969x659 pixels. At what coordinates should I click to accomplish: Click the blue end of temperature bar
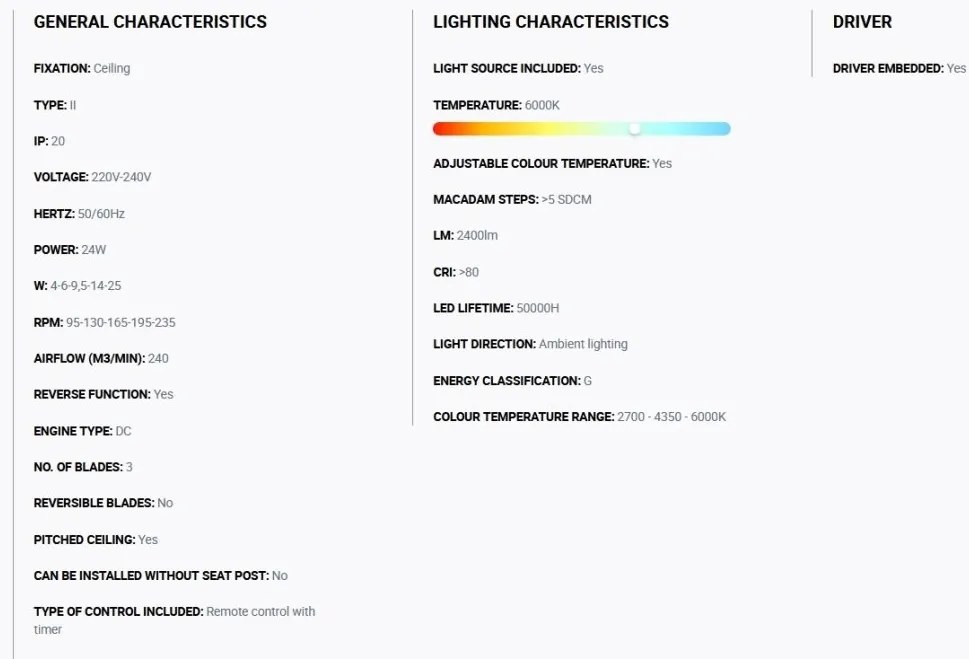722,129
